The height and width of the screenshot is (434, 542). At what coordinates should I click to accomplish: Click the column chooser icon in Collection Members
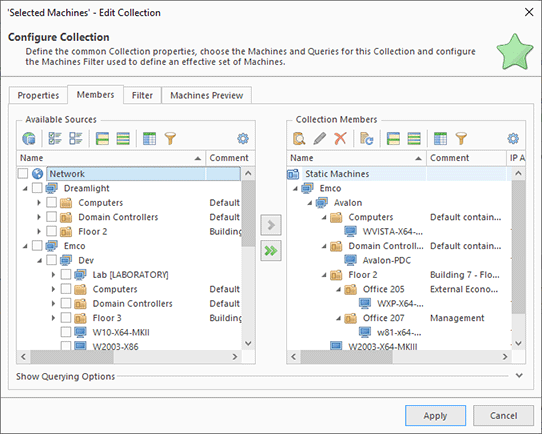coord(440,139)
